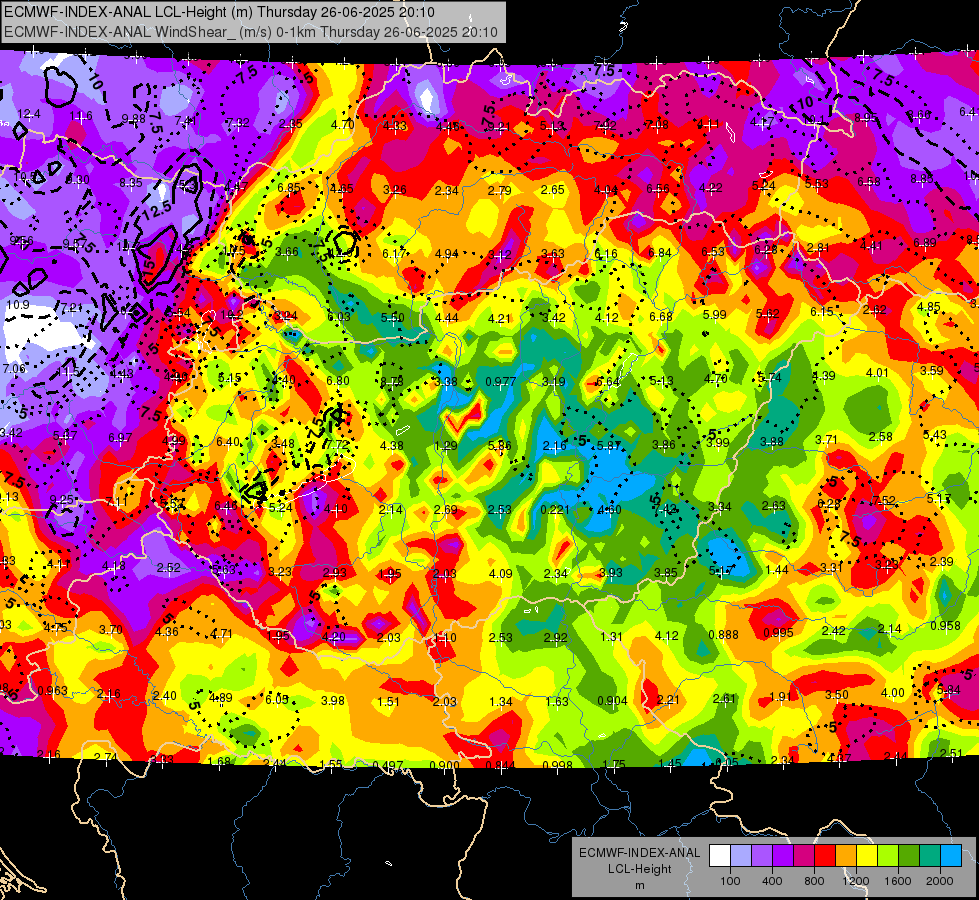Select the grid value 6.03
This screenshot has width=979, height=900.
point(338,317)
